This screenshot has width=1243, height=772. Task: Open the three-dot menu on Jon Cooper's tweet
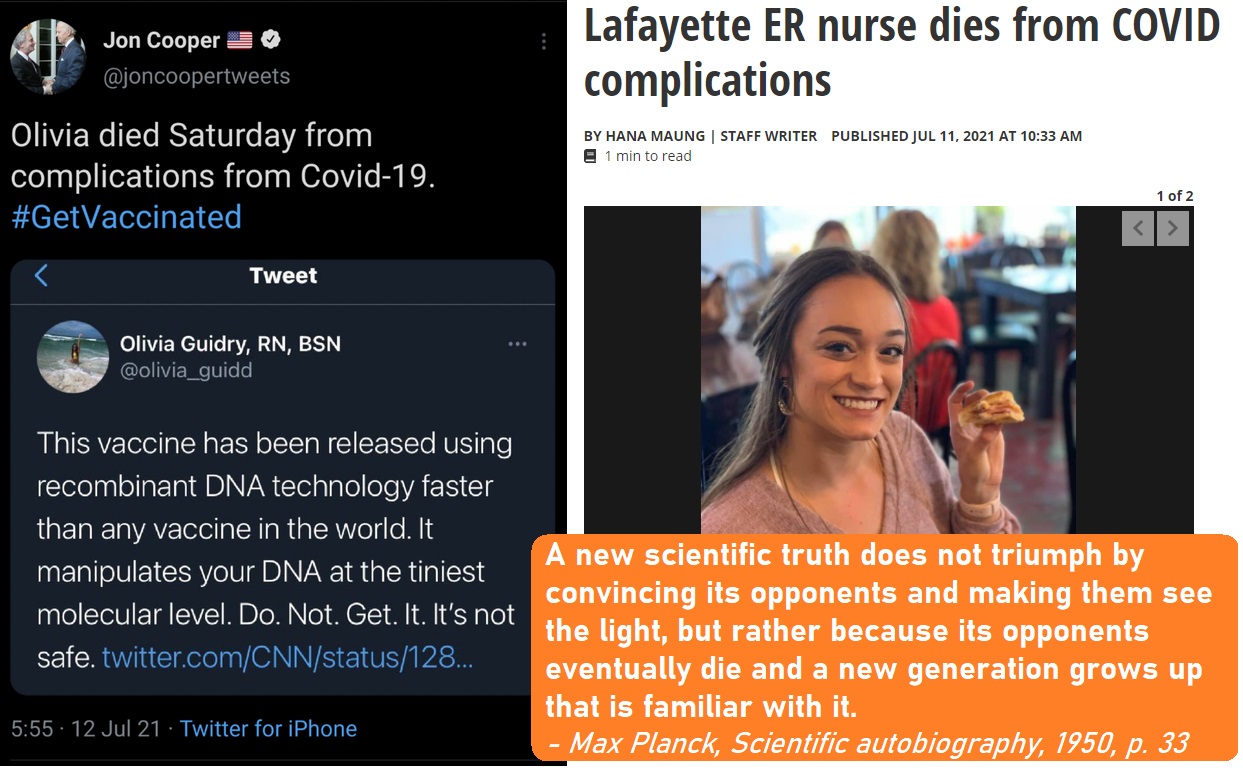click(x=544, y=42)
